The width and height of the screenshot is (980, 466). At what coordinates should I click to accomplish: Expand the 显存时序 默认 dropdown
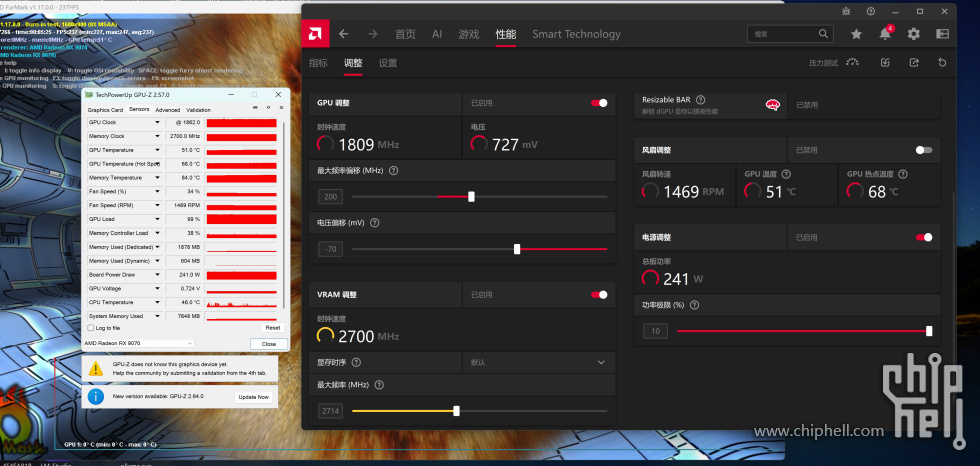click(x=539, y=362)
